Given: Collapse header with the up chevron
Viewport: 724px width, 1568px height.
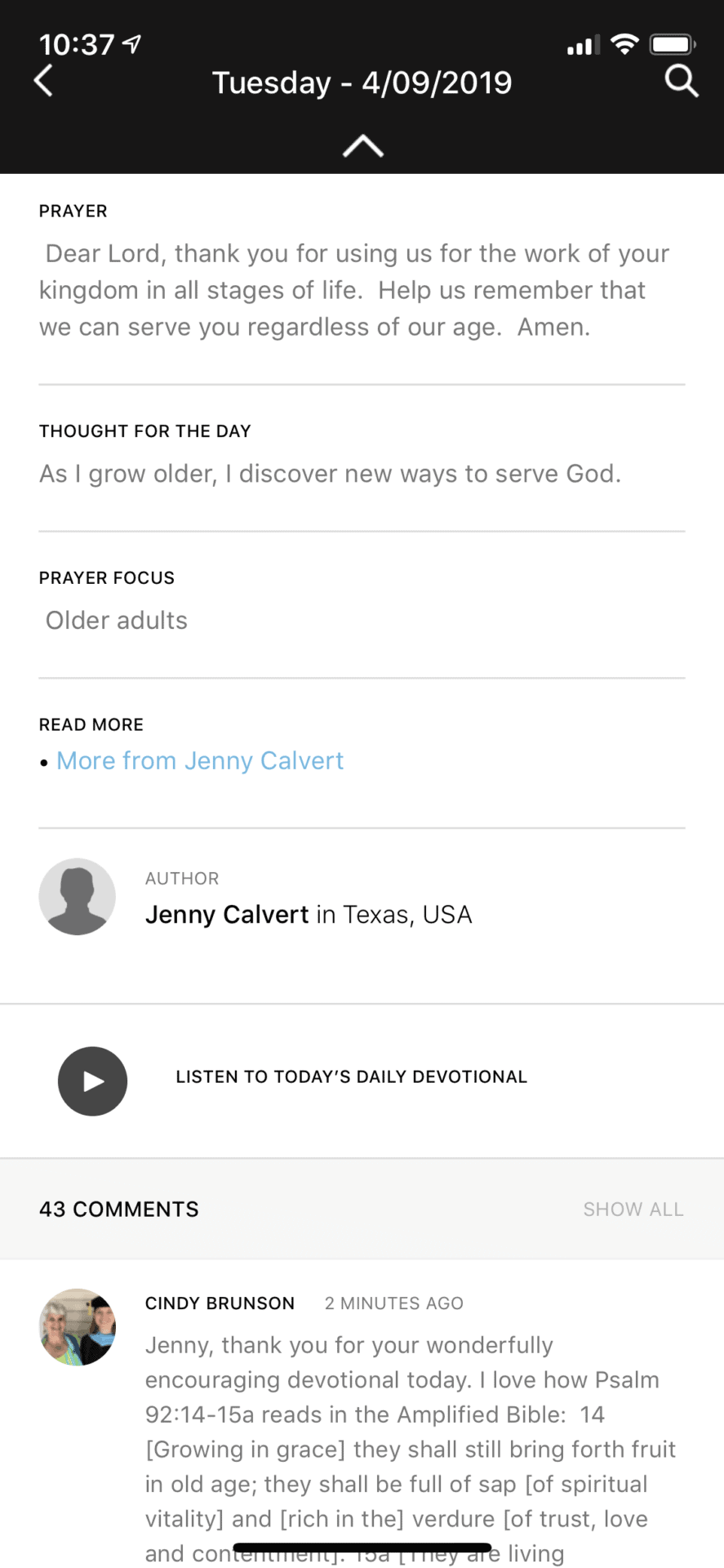Looking at the screenshot, I should [x=362, y=146].
